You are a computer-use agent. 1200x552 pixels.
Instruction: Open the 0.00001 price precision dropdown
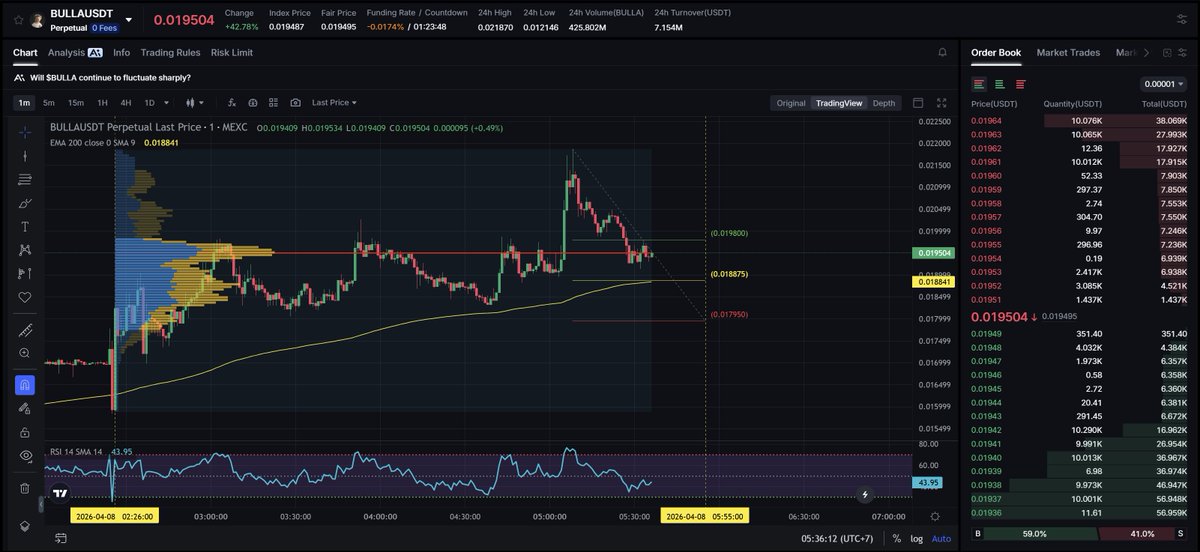coord(1163,84)
